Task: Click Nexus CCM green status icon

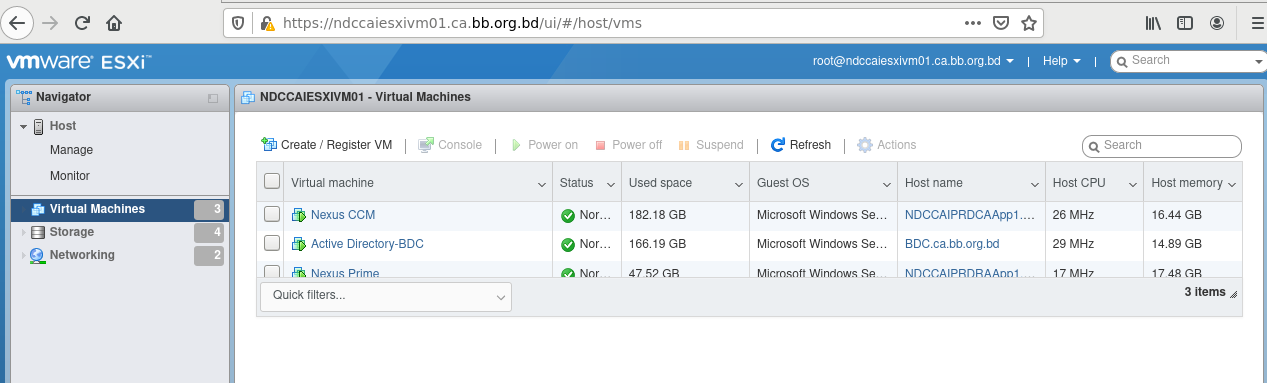Action: [568, 215]
